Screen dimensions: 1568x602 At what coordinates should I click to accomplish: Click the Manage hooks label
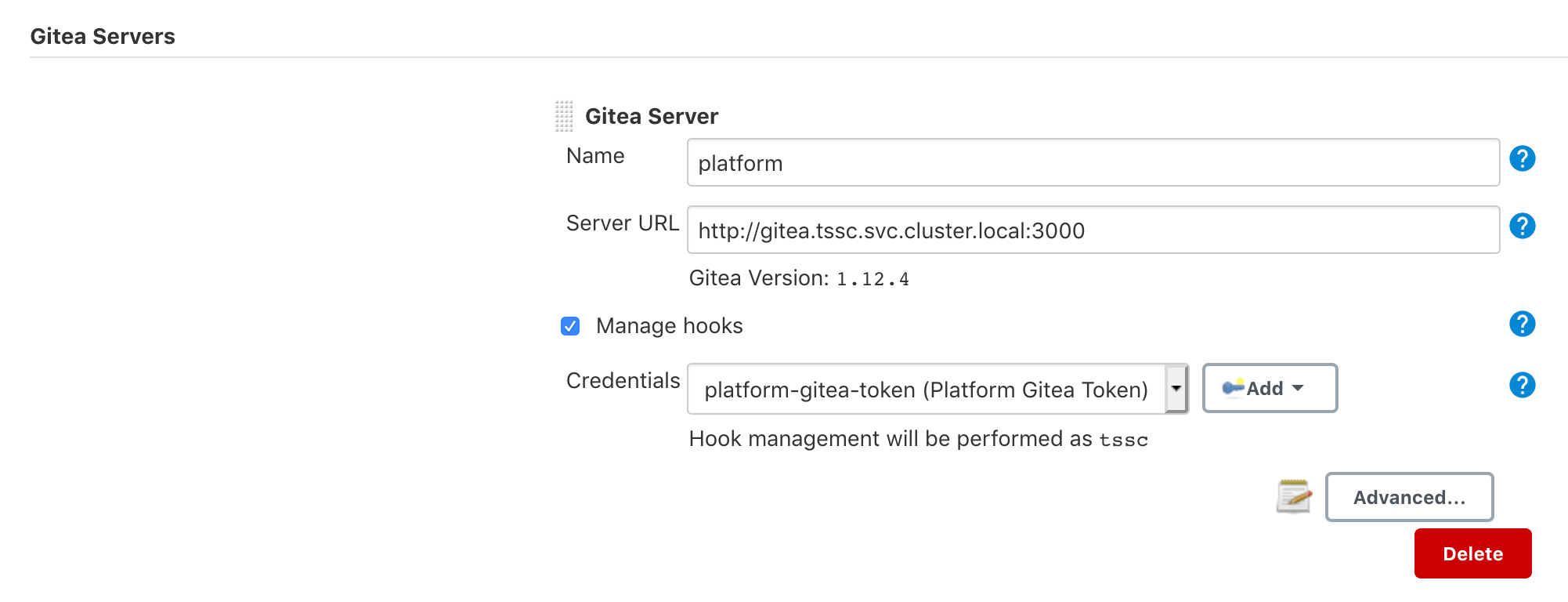(x=670, y=326)
